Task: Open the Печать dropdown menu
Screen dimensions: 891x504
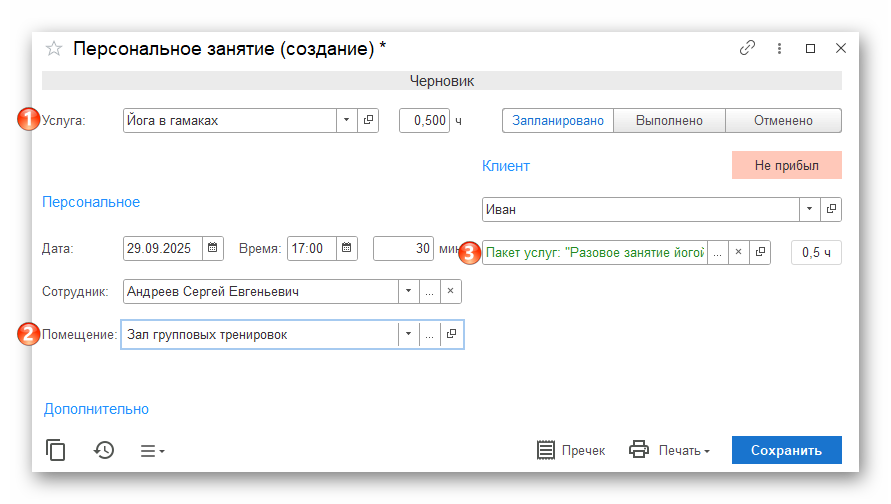Action: coord(669,450)
